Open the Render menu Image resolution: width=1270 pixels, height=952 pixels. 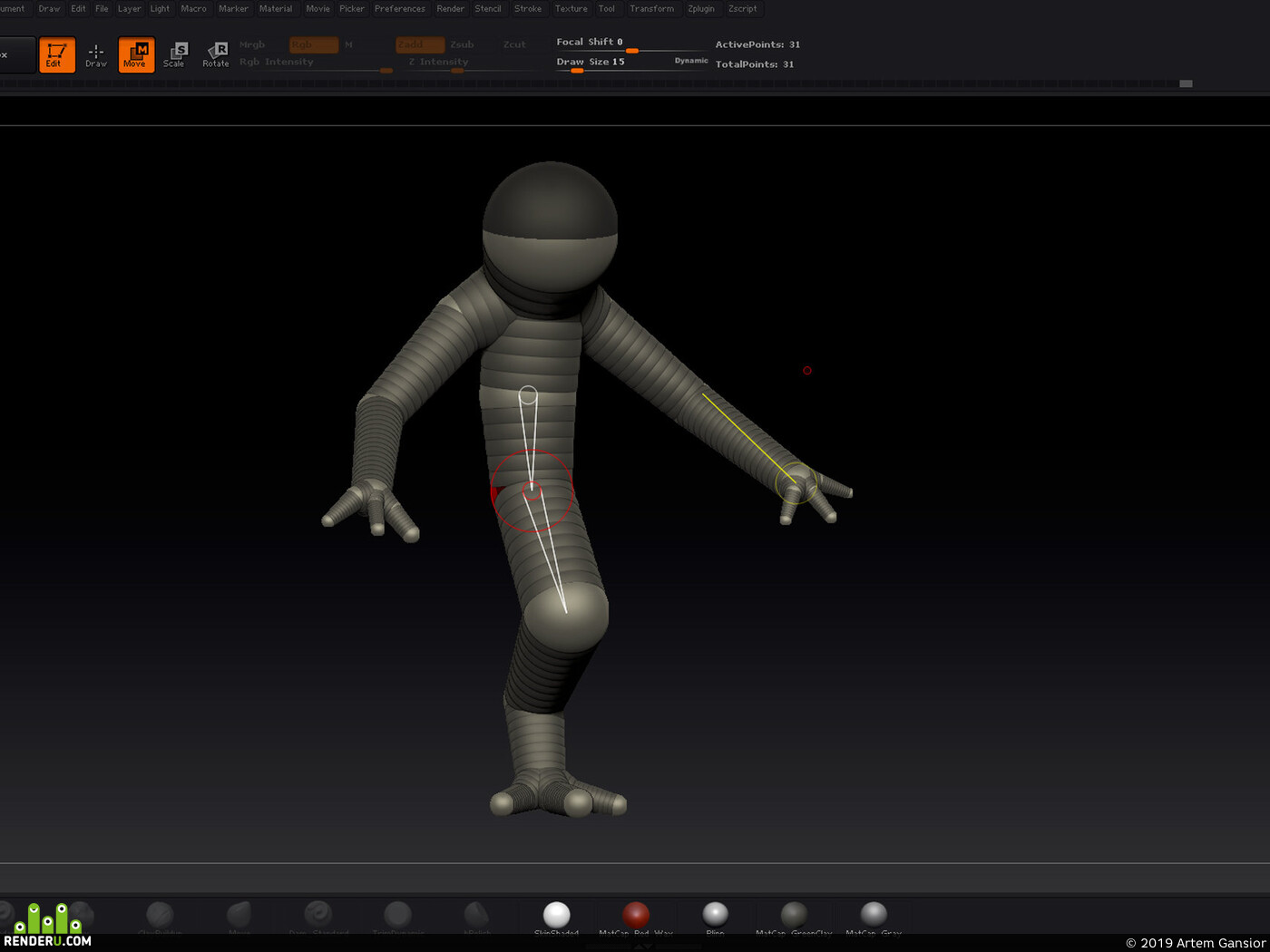(451, 9)
